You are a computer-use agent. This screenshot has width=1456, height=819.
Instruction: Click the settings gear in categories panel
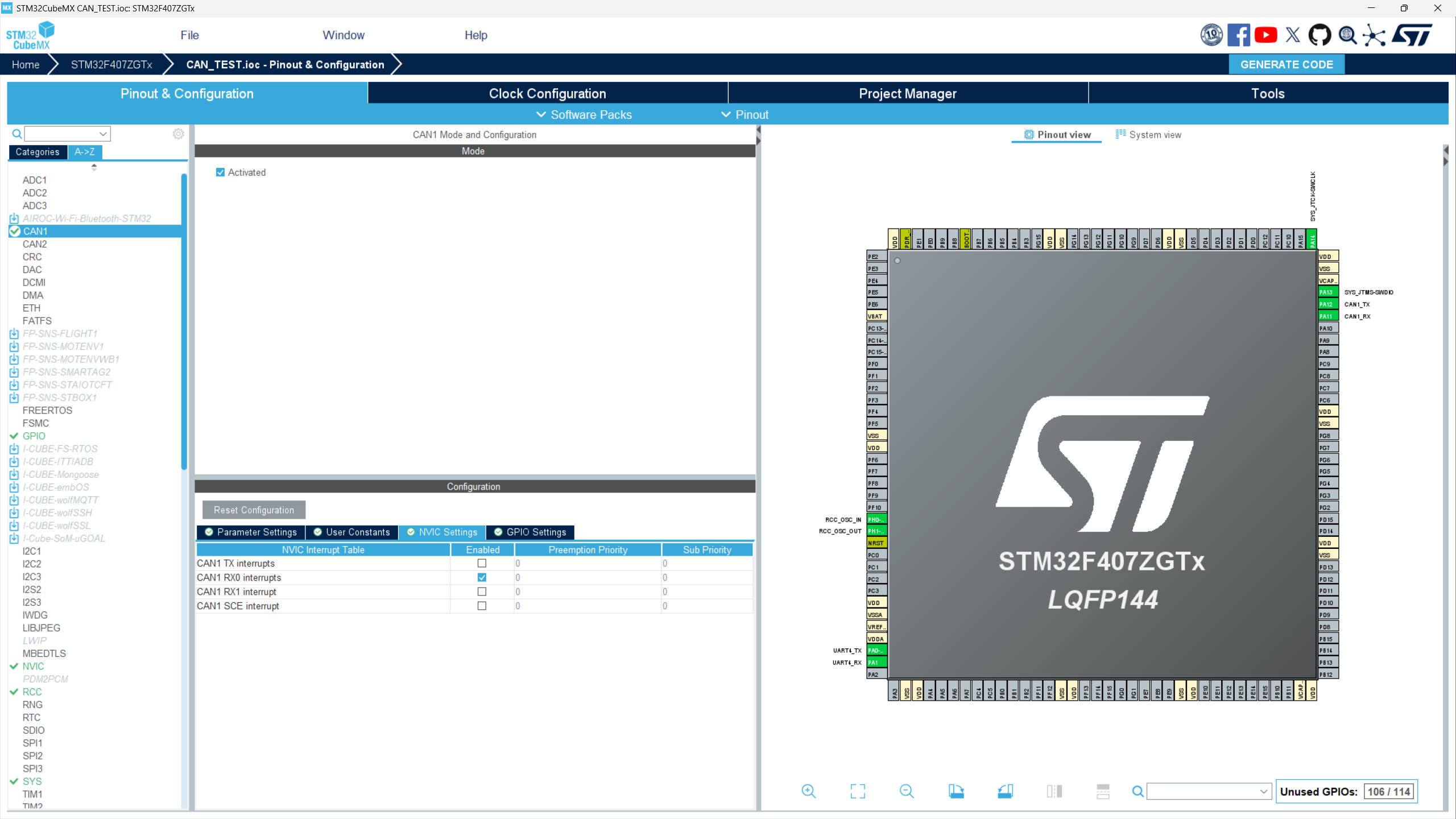click(178, 134)
